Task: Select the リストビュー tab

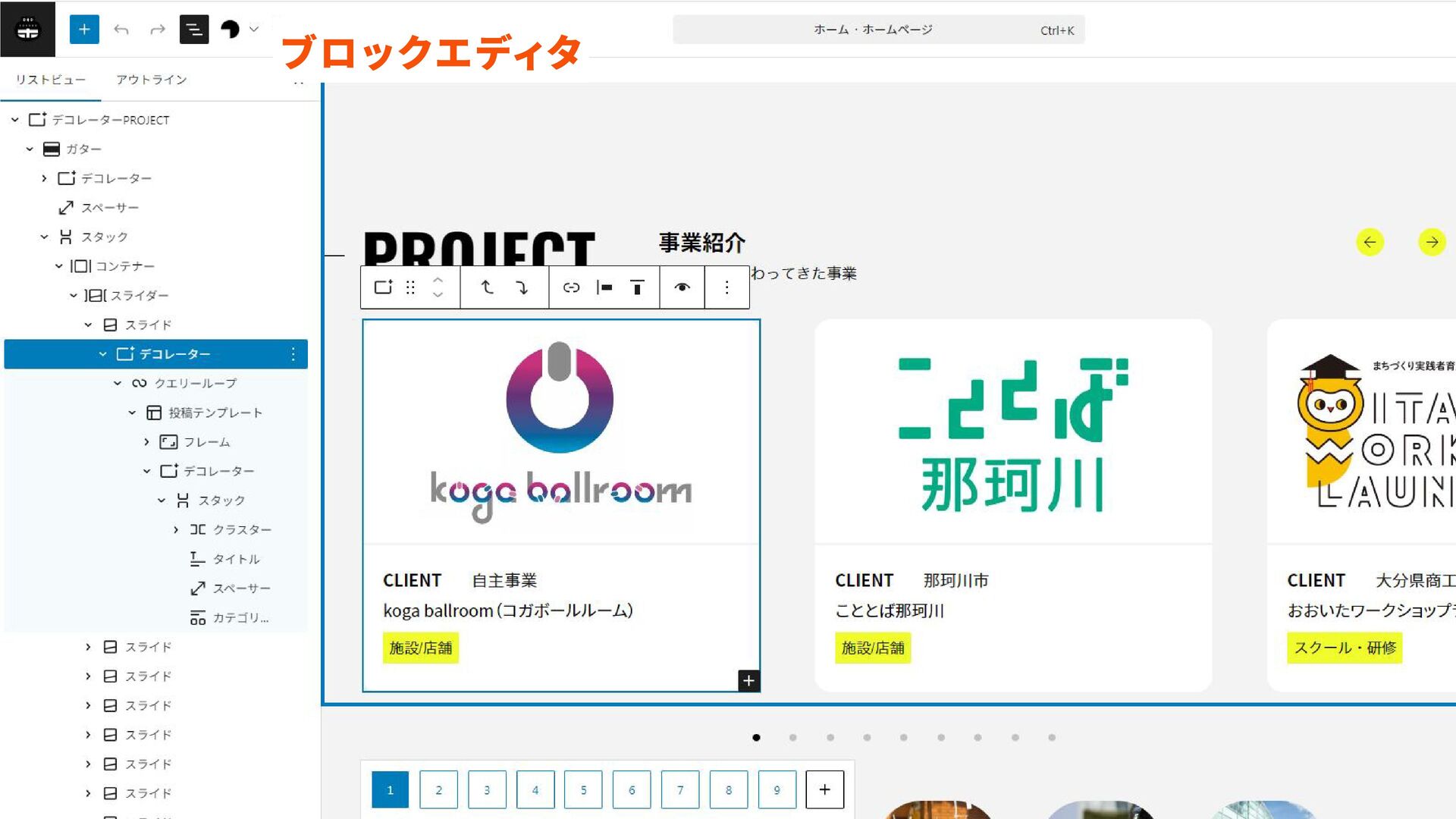Action: click(x=50, y=80)
